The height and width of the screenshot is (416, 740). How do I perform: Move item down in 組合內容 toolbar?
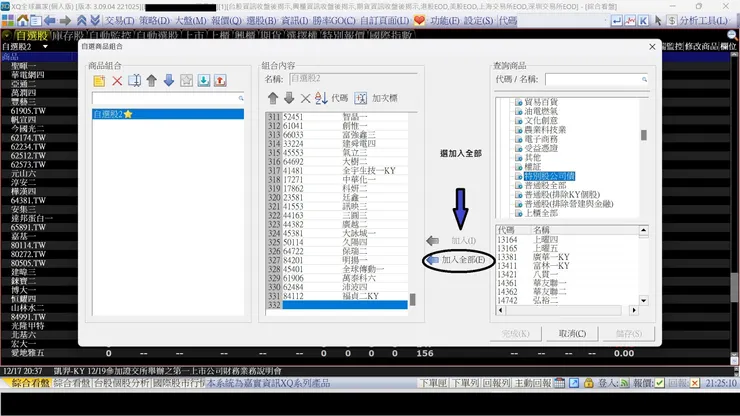pyautogui.click(x=289, y=98)
